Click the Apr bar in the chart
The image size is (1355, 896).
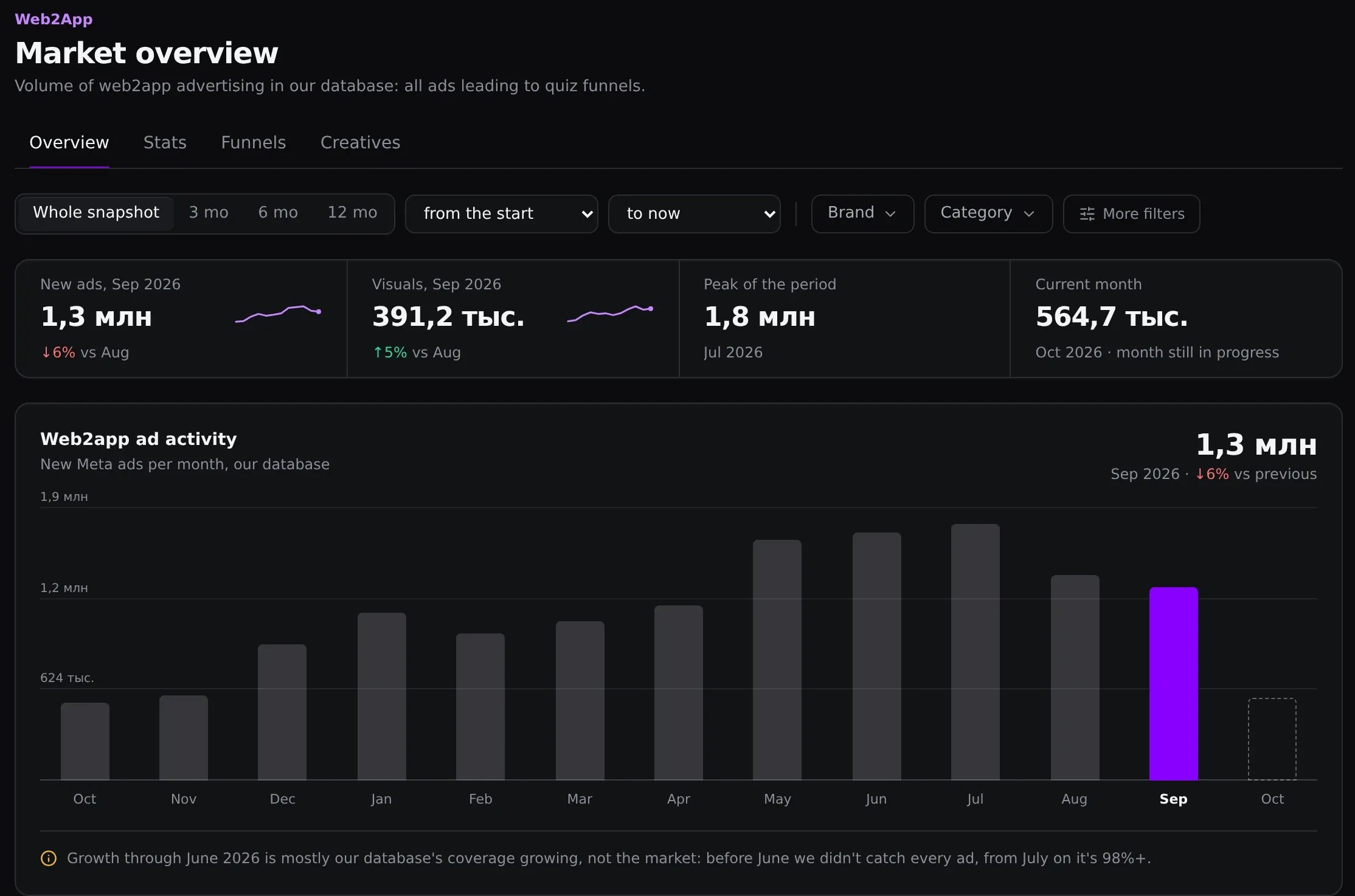pos(678,692)
